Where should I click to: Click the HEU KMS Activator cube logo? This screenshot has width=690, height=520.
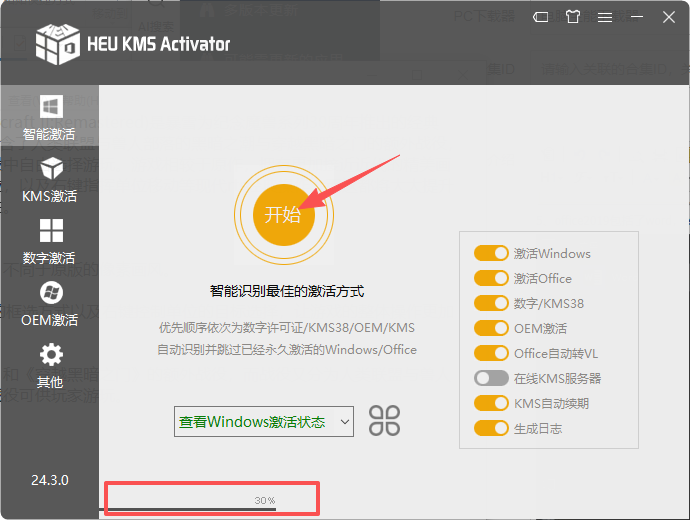tap(58, 44)
